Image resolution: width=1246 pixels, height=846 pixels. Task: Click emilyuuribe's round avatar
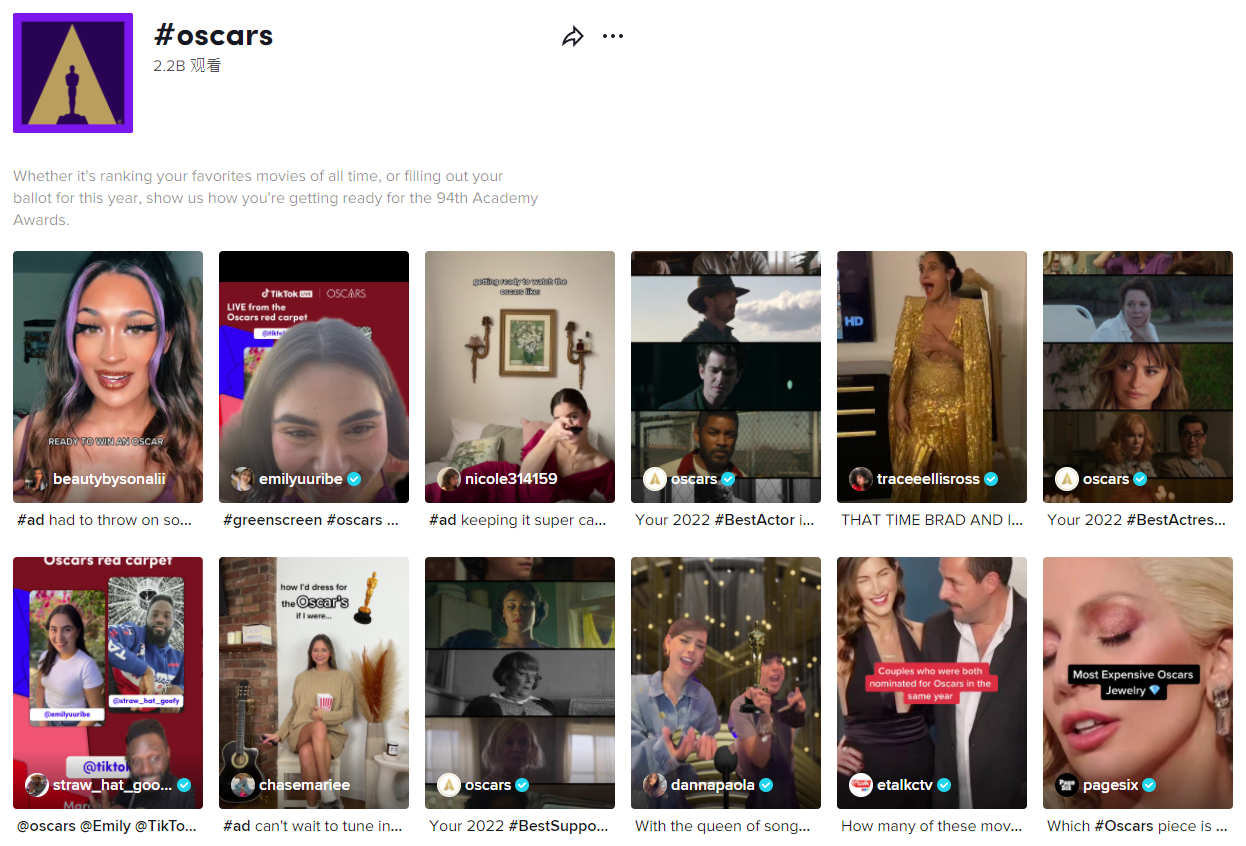pos(243,479)
